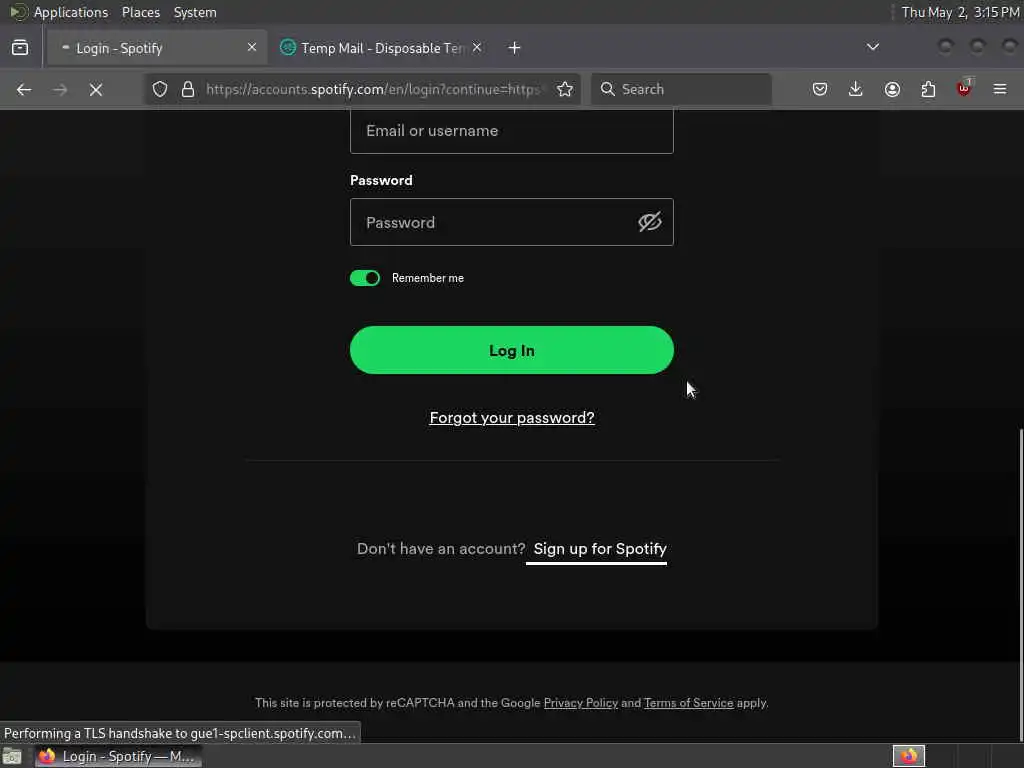Toggle password visibility eye icon
Image resolution: width=1024 pixels, height=768 pixels.
coord(650,222)
